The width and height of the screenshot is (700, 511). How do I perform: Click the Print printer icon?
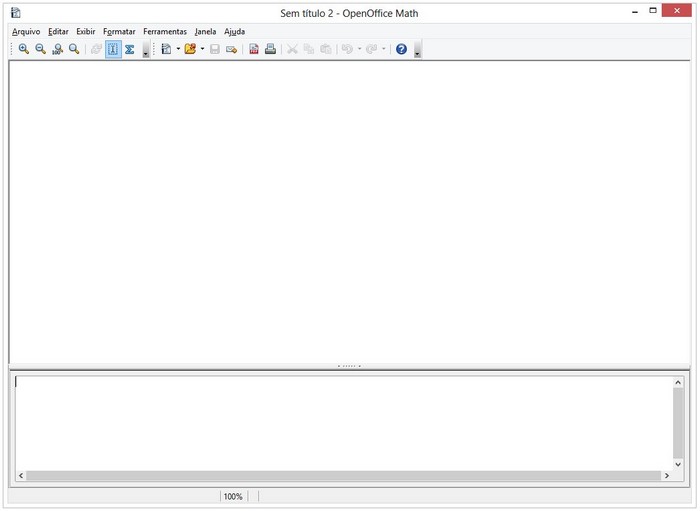[270, 49]
